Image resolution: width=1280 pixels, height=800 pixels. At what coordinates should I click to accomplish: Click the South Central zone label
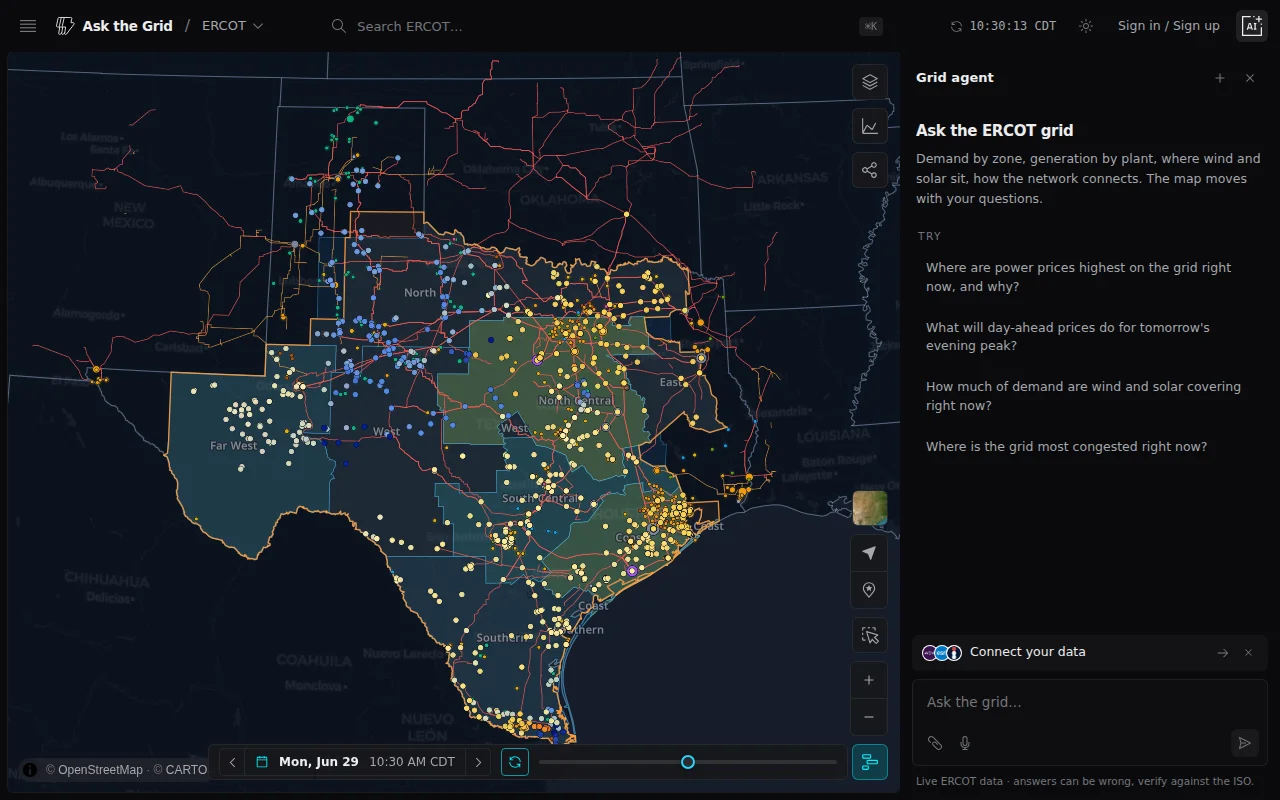click(539, 498)
